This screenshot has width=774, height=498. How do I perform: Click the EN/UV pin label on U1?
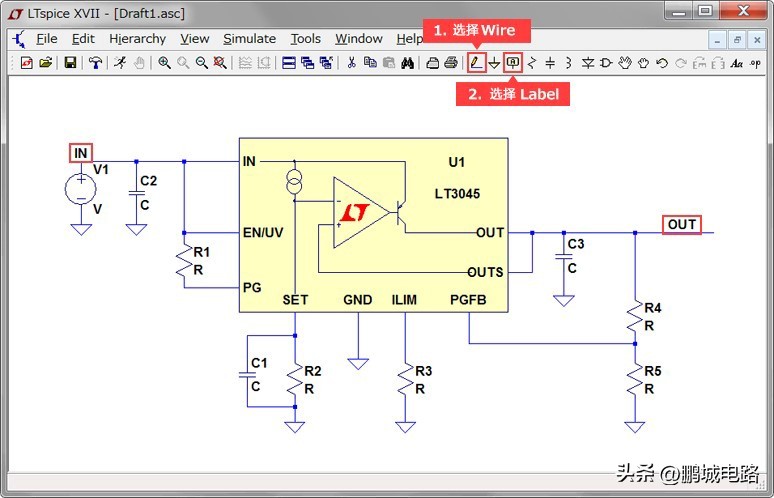click(x=263, y=232)
